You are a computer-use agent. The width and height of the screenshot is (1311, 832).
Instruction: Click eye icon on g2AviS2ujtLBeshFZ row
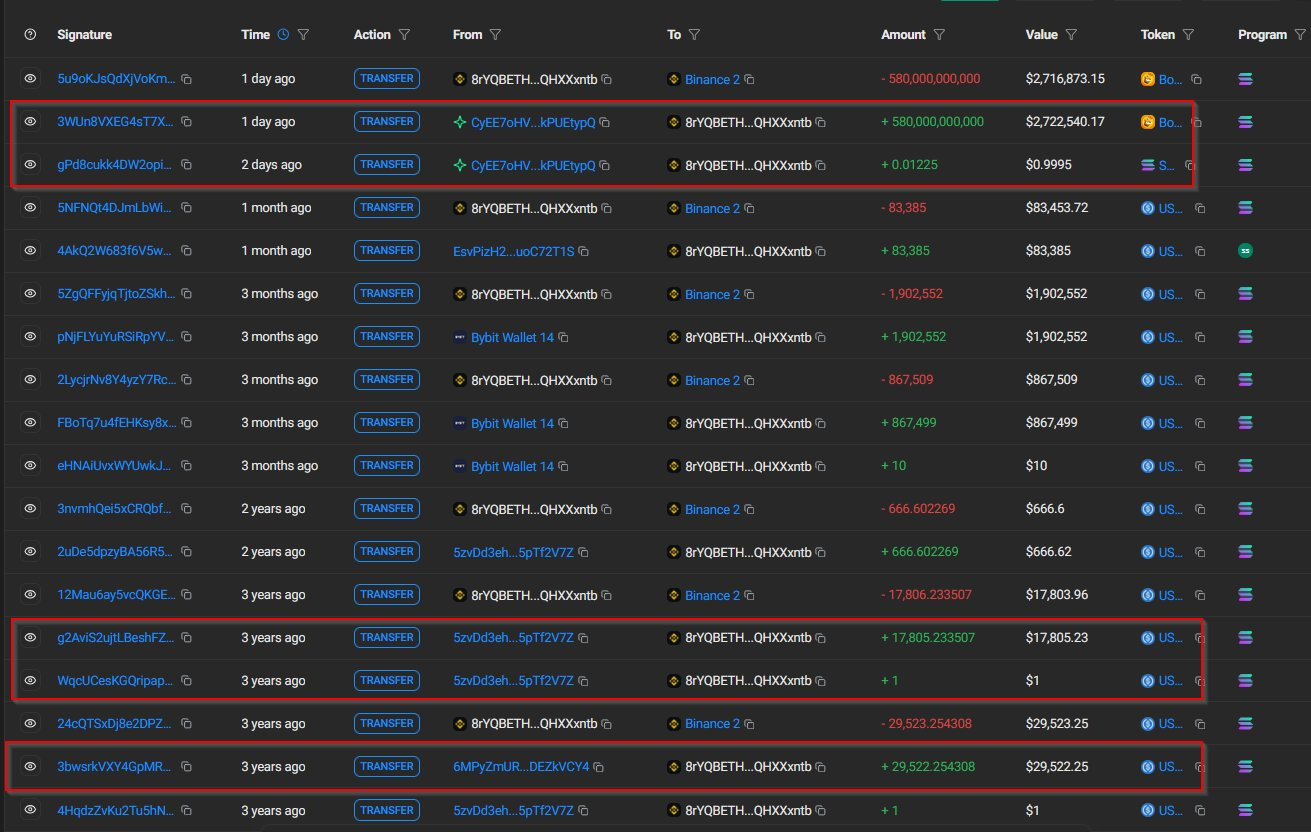click(30, 637)
